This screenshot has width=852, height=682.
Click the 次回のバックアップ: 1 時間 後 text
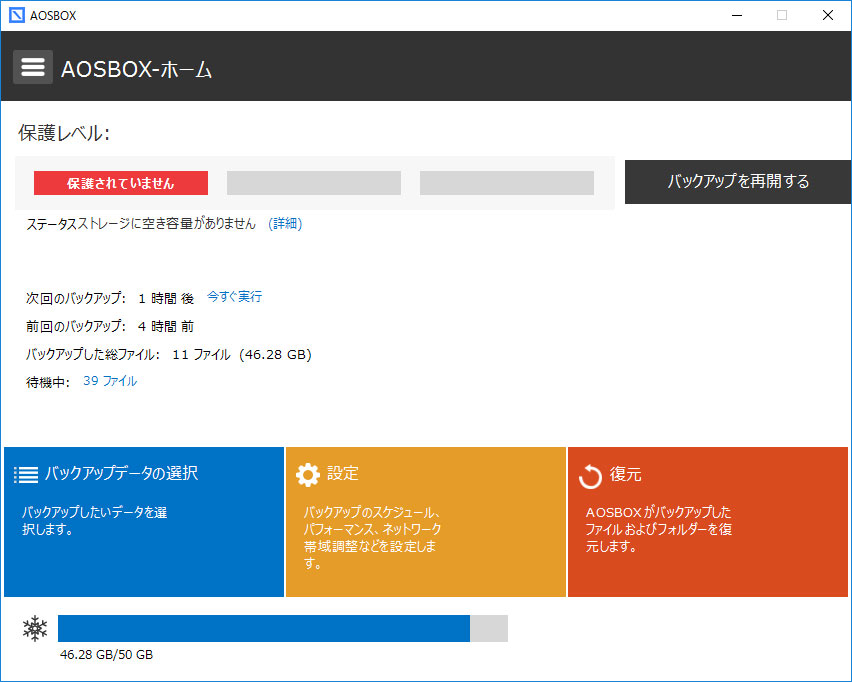pos(110,298)
